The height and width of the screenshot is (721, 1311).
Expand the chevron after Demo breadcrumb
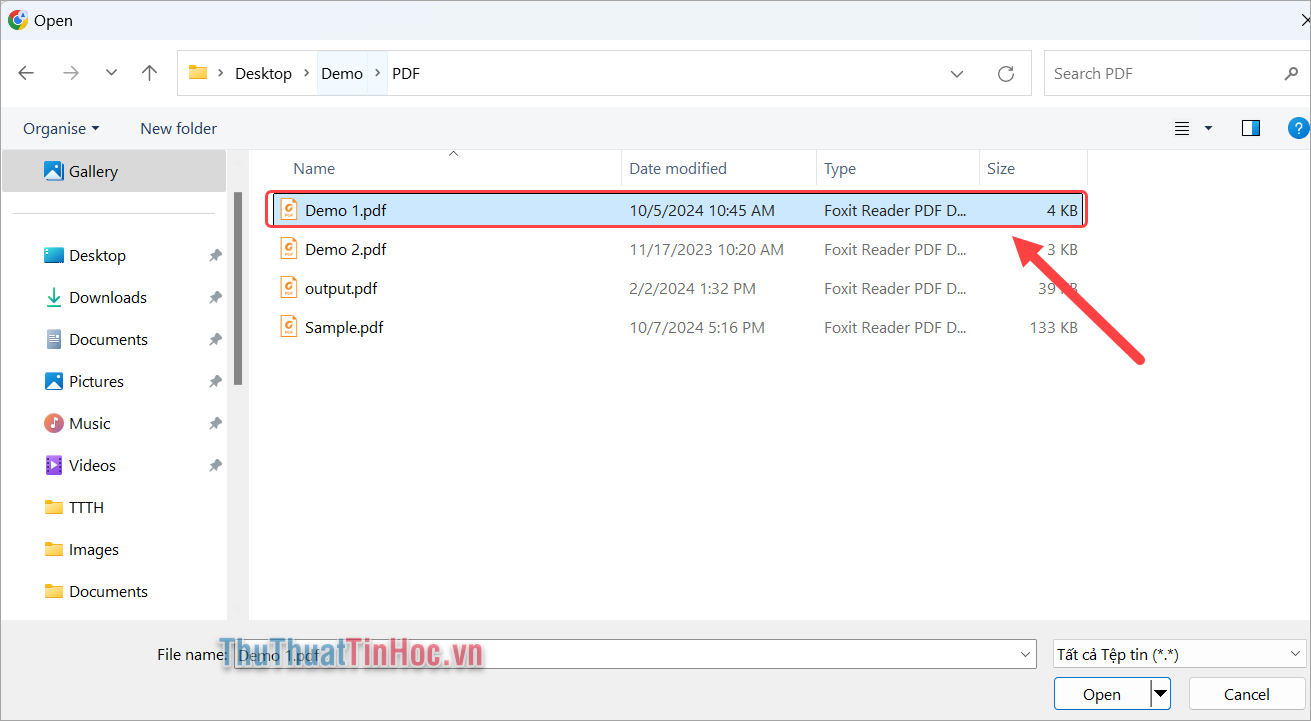click(x=377, y=74)
